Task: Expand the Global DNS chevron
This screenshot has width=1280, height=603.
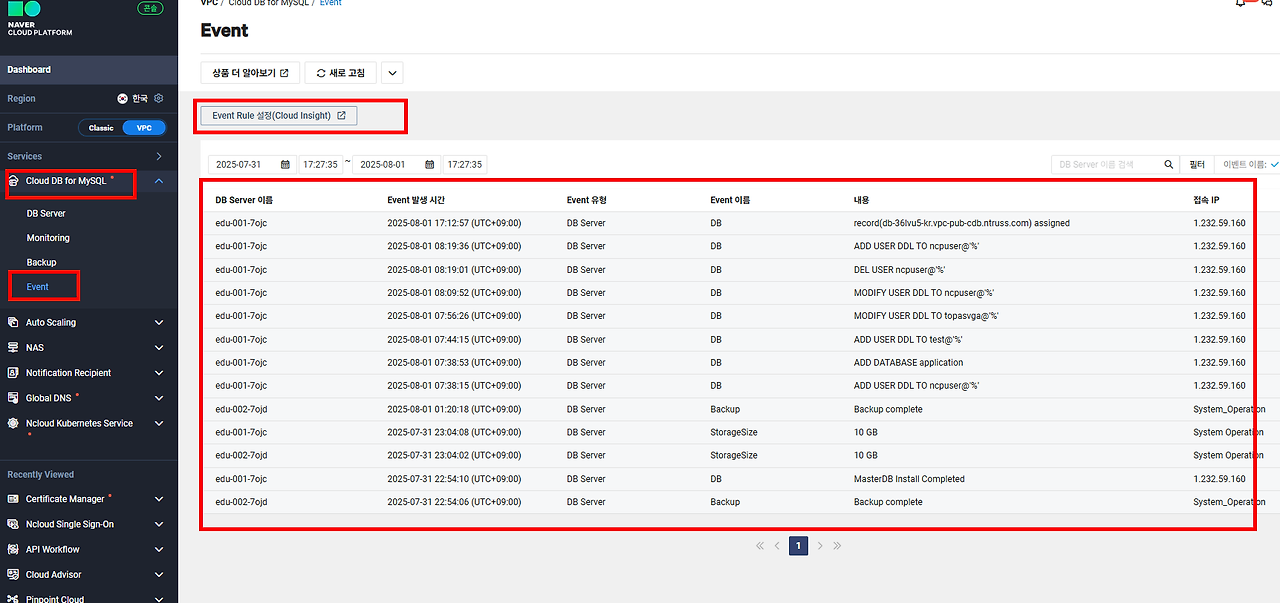Action: (159, 398)
